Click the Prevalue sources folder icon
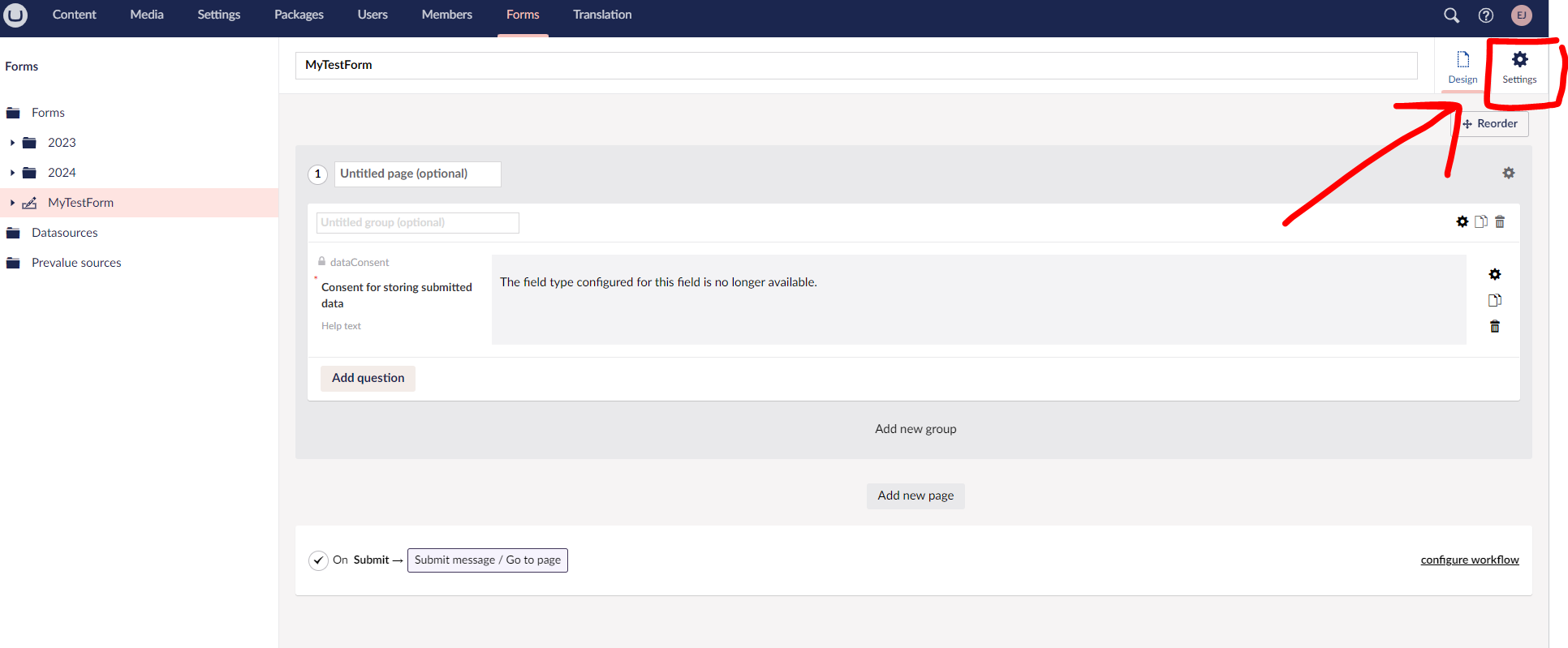This screenshot has height=648, width=1568. pyautogui.click(x=13, y=263)
